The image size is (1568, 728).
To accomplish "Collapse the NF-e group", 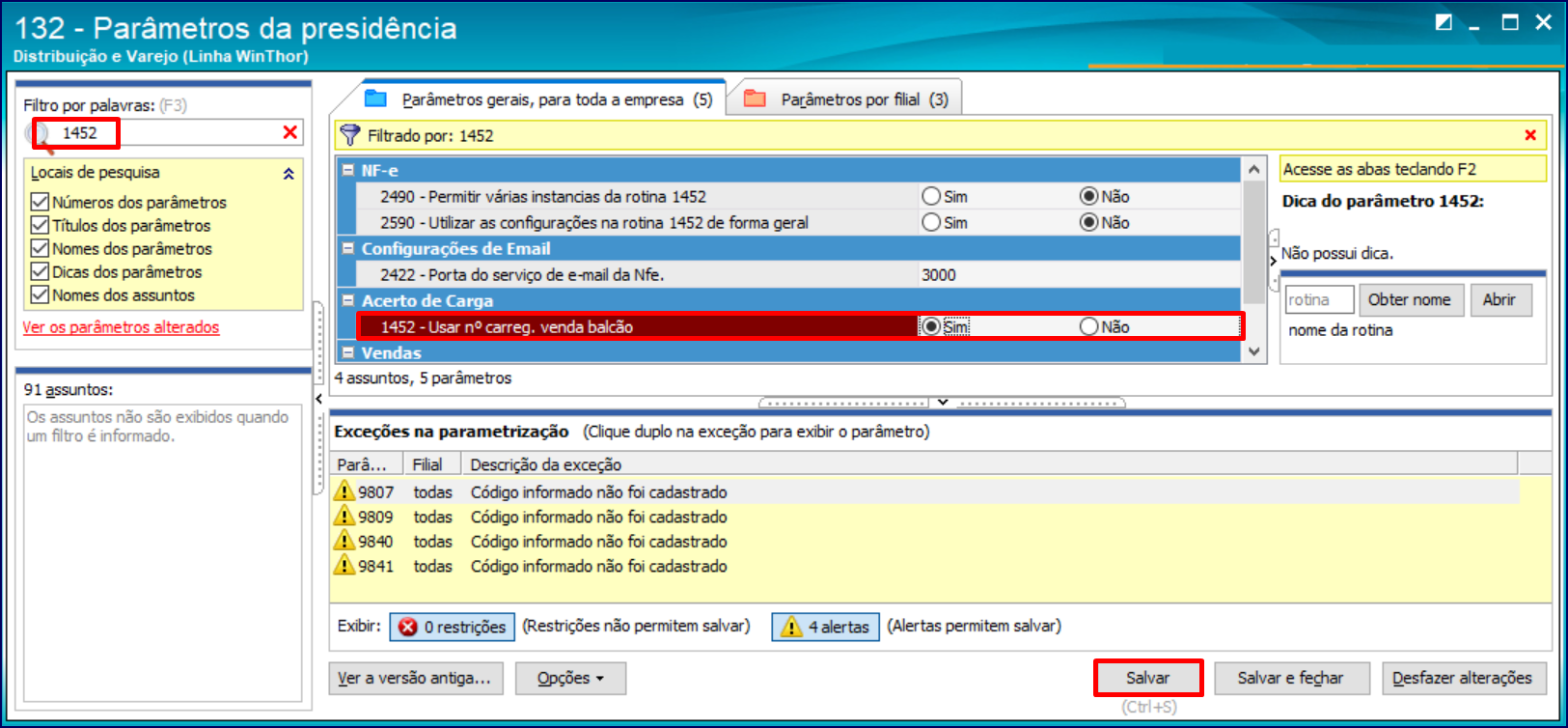I will point(348,170).
